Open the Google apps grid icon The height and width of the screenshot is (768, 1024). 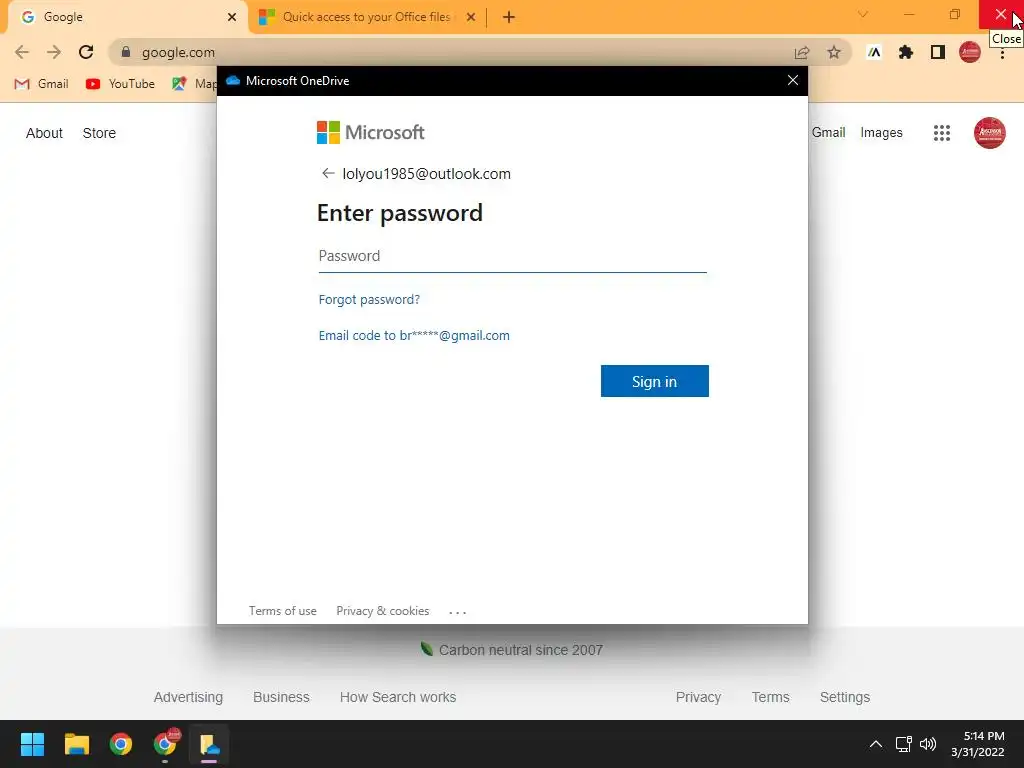[941, 133]
